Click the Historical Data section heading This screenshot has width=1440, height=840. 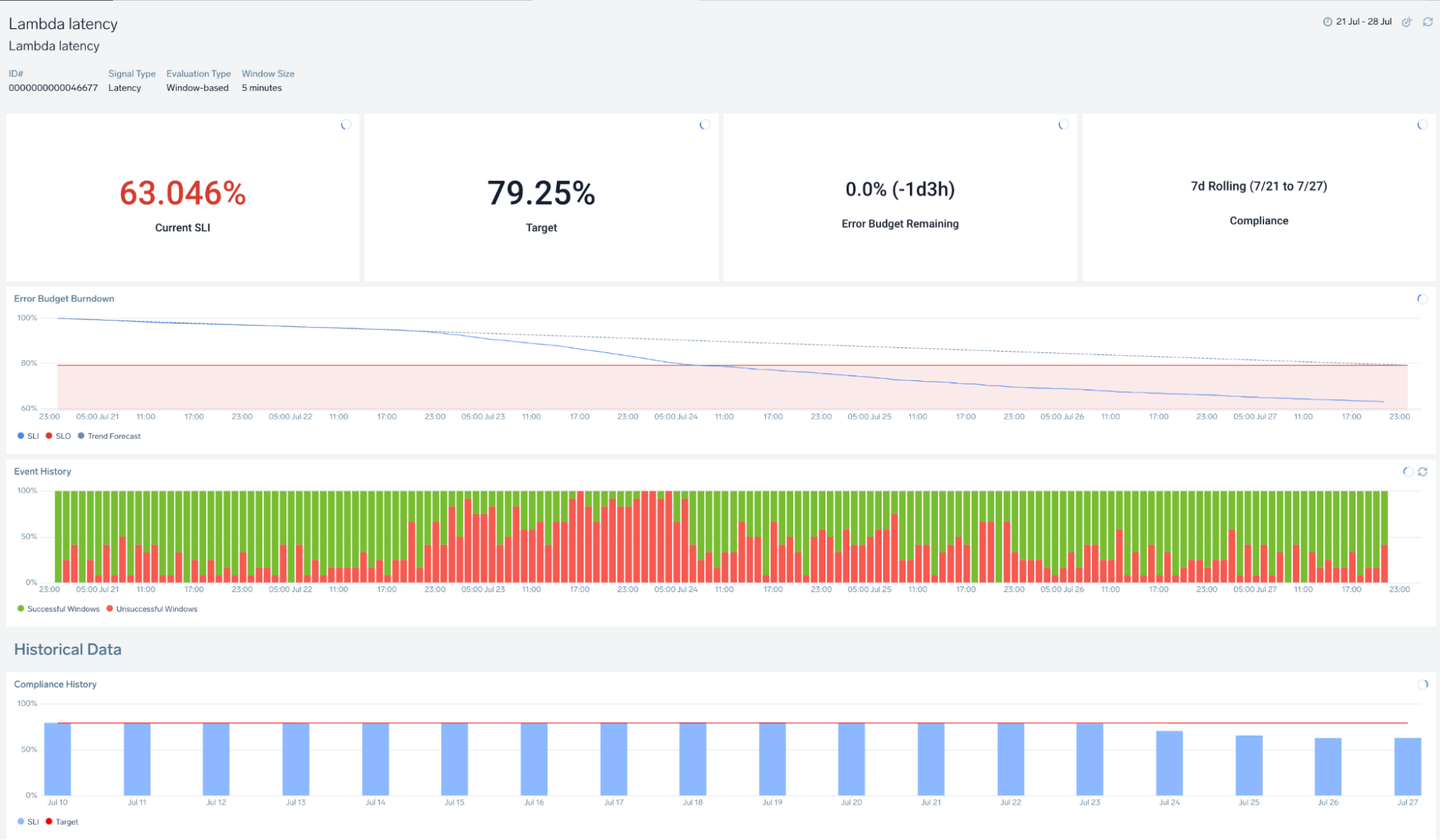[x=68, y=649]
